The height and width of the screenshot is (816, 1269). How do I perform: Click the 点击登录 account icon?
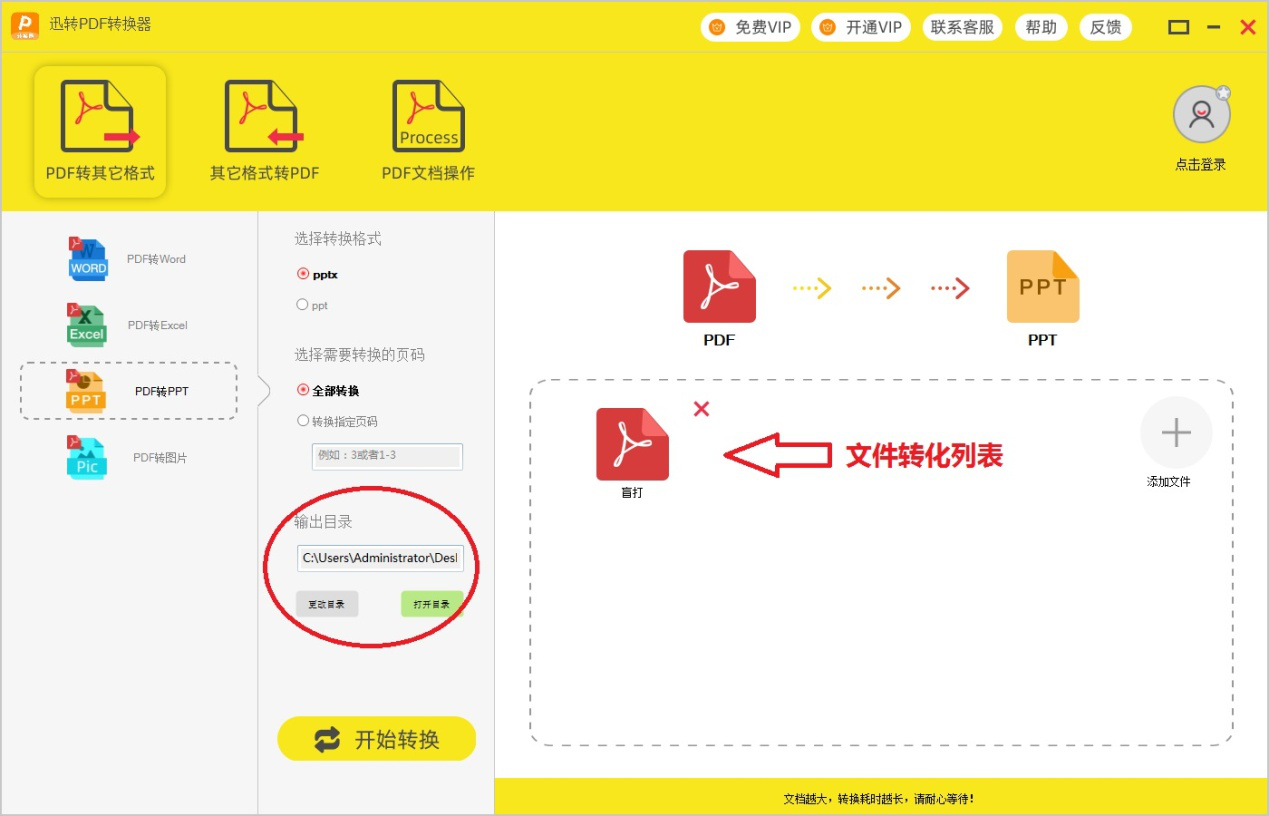point(1201,113)
